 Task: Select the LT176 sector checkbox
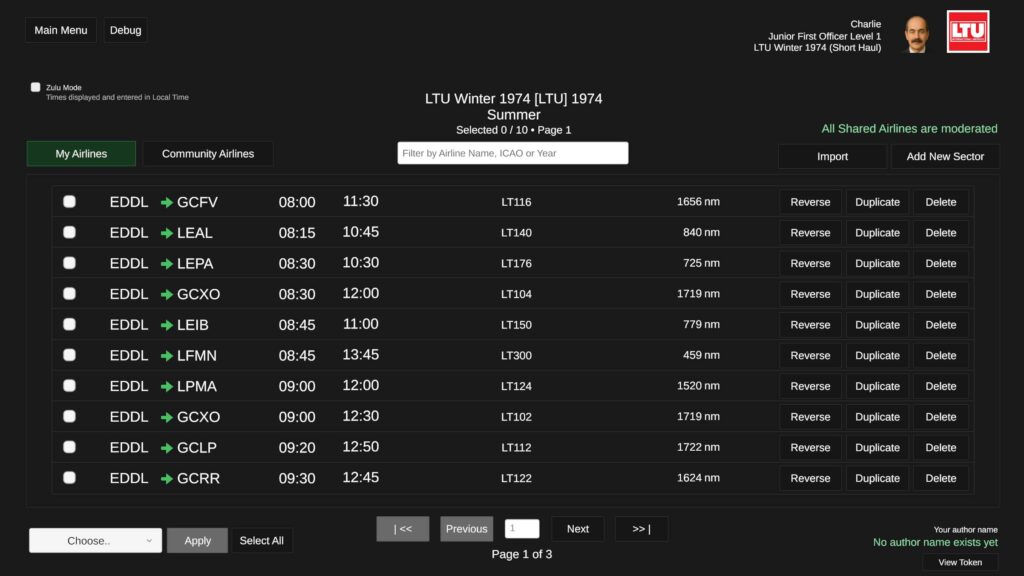pos(69,263)
